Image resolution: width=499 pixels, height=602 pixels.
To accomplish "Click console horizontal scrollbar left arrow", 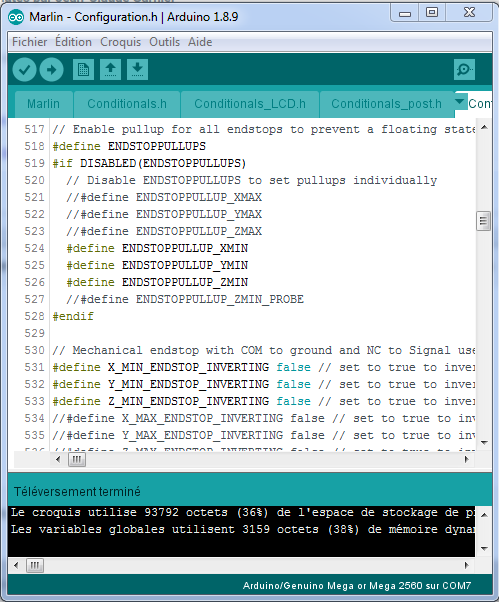I will [x=16, y=565].
